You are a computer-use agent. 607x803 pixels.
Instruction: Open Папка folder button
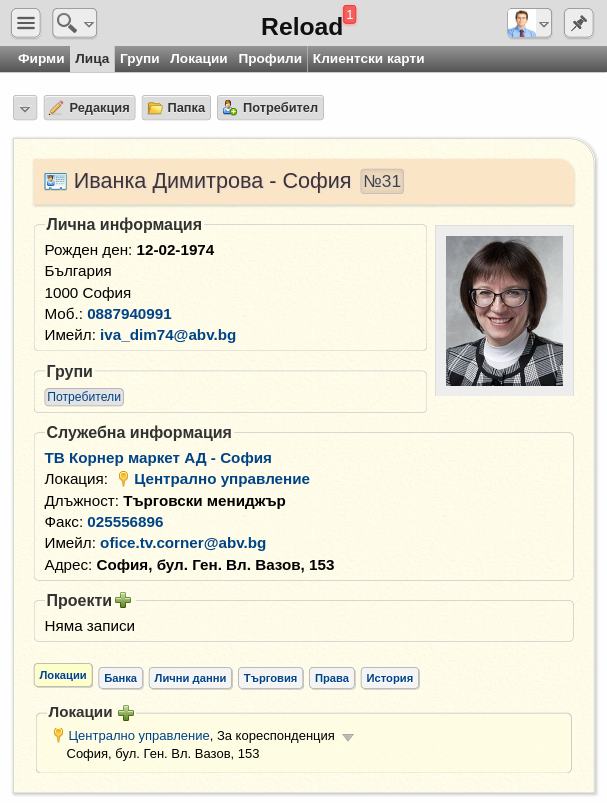pyautogui.click(x=176, y=108)
